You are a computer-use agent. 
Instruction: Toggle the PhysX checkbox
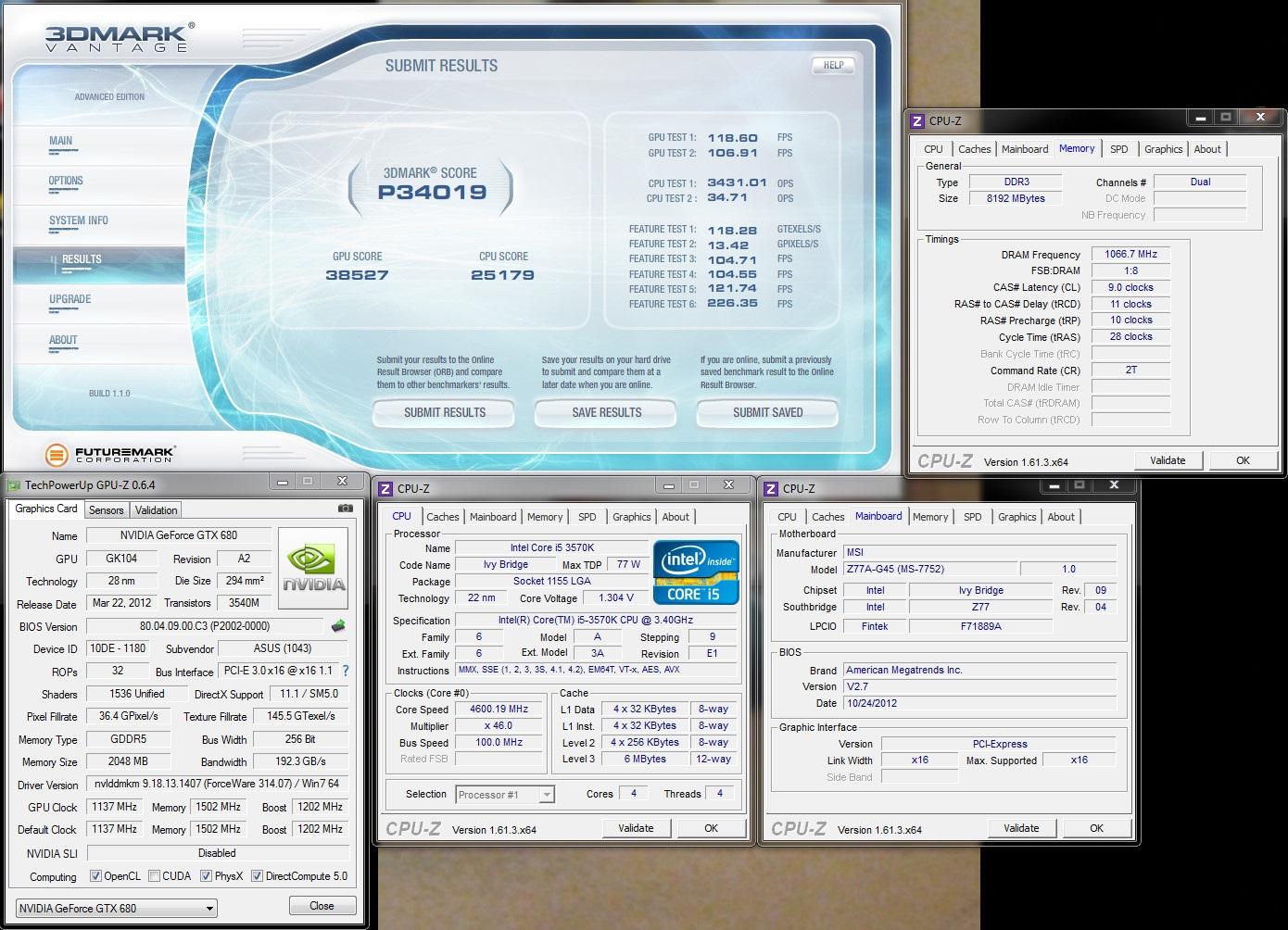coord(206,876)
